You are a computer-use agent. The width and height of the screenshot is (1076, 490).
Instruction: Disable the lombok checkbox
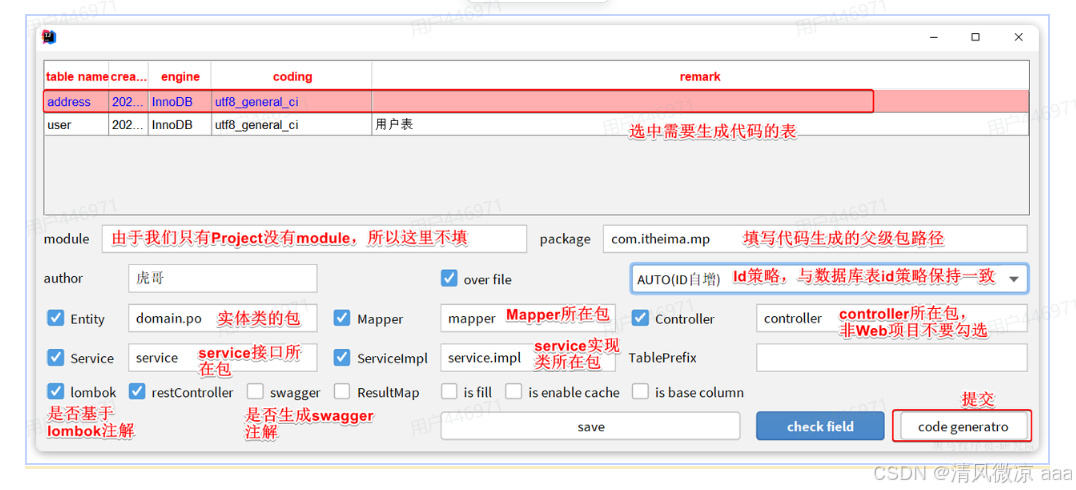click(x=56, y=392)
